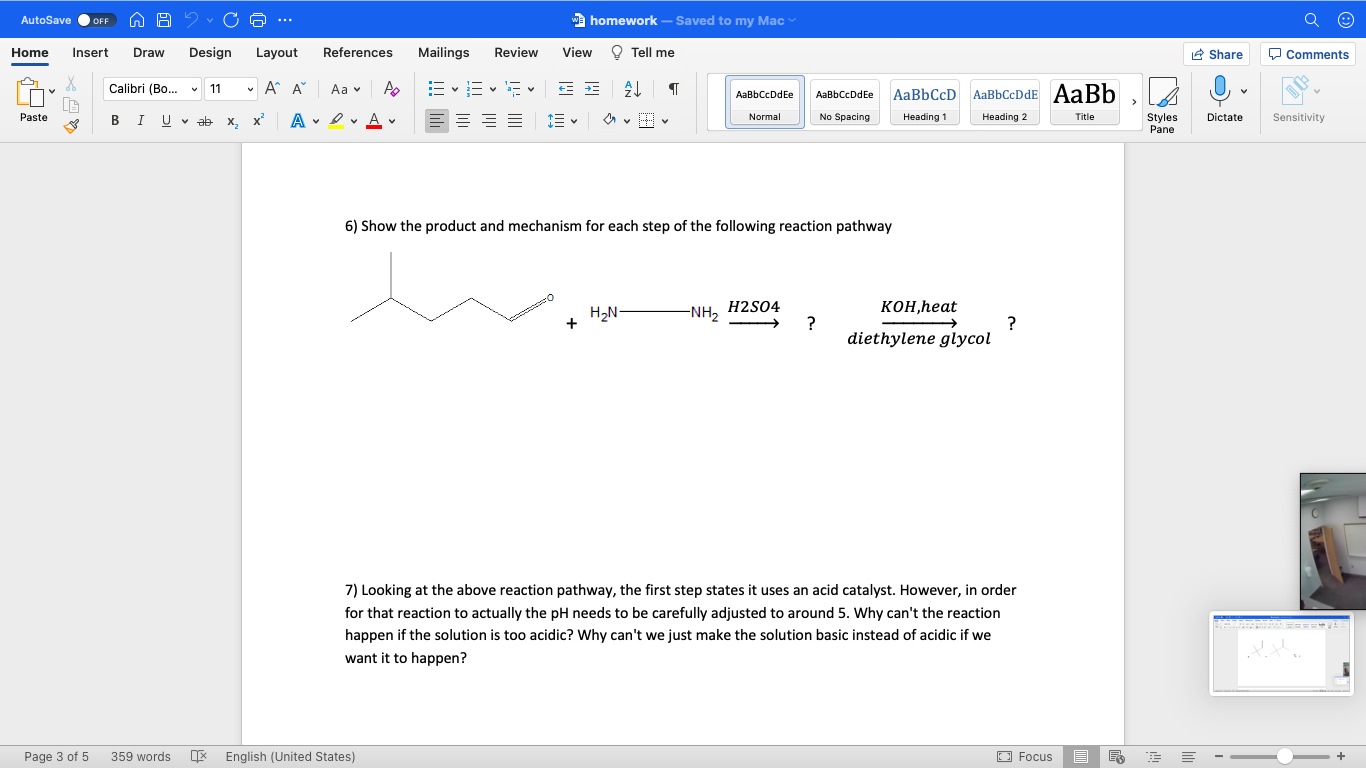Click the 359 words count
The width and height of the screenshot is (1366, 768).
pos(141,757)
